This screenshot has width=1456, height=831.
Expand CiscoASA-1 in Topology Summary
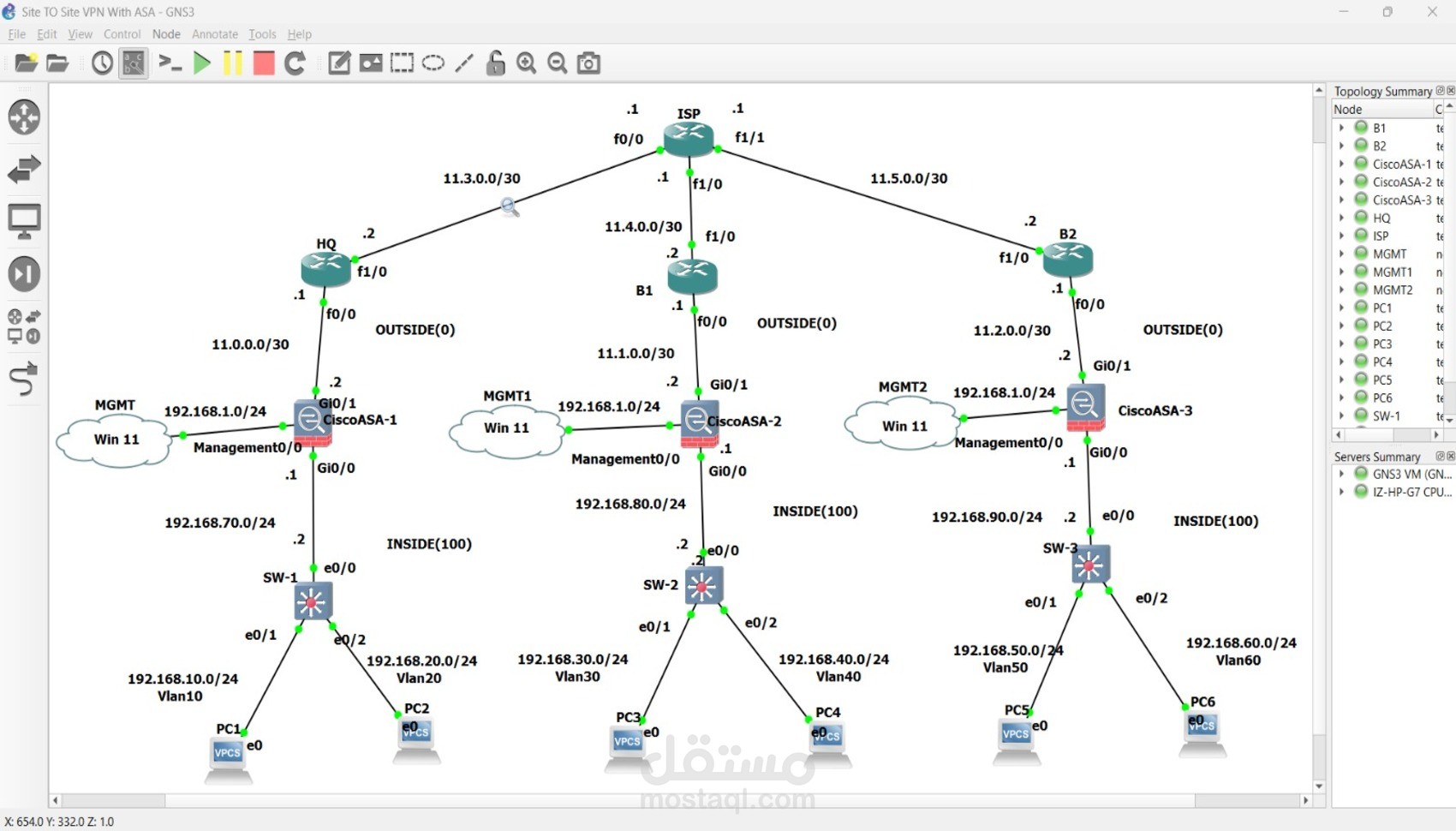1341,164
